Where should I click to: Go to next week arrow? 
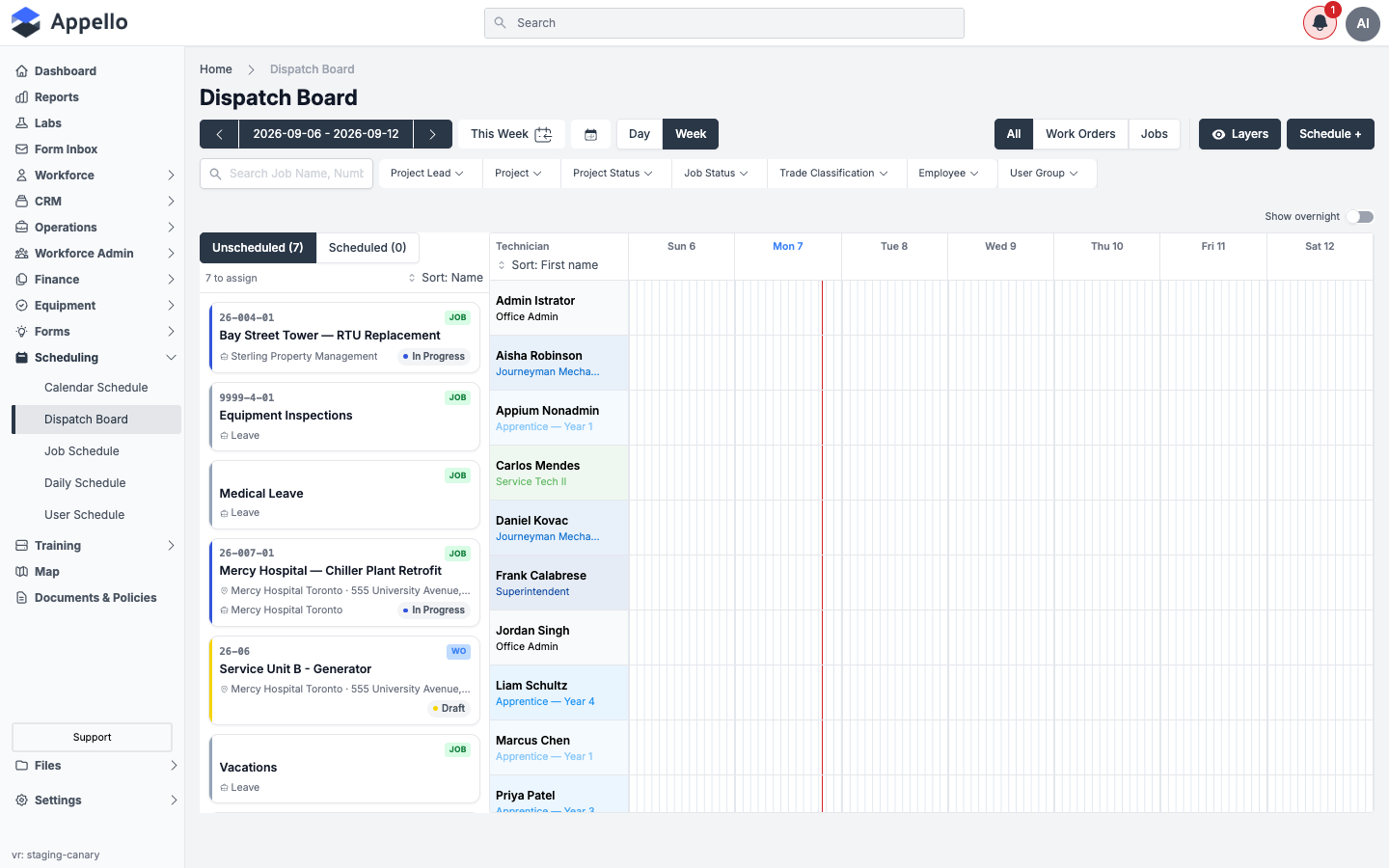[432, 134]
